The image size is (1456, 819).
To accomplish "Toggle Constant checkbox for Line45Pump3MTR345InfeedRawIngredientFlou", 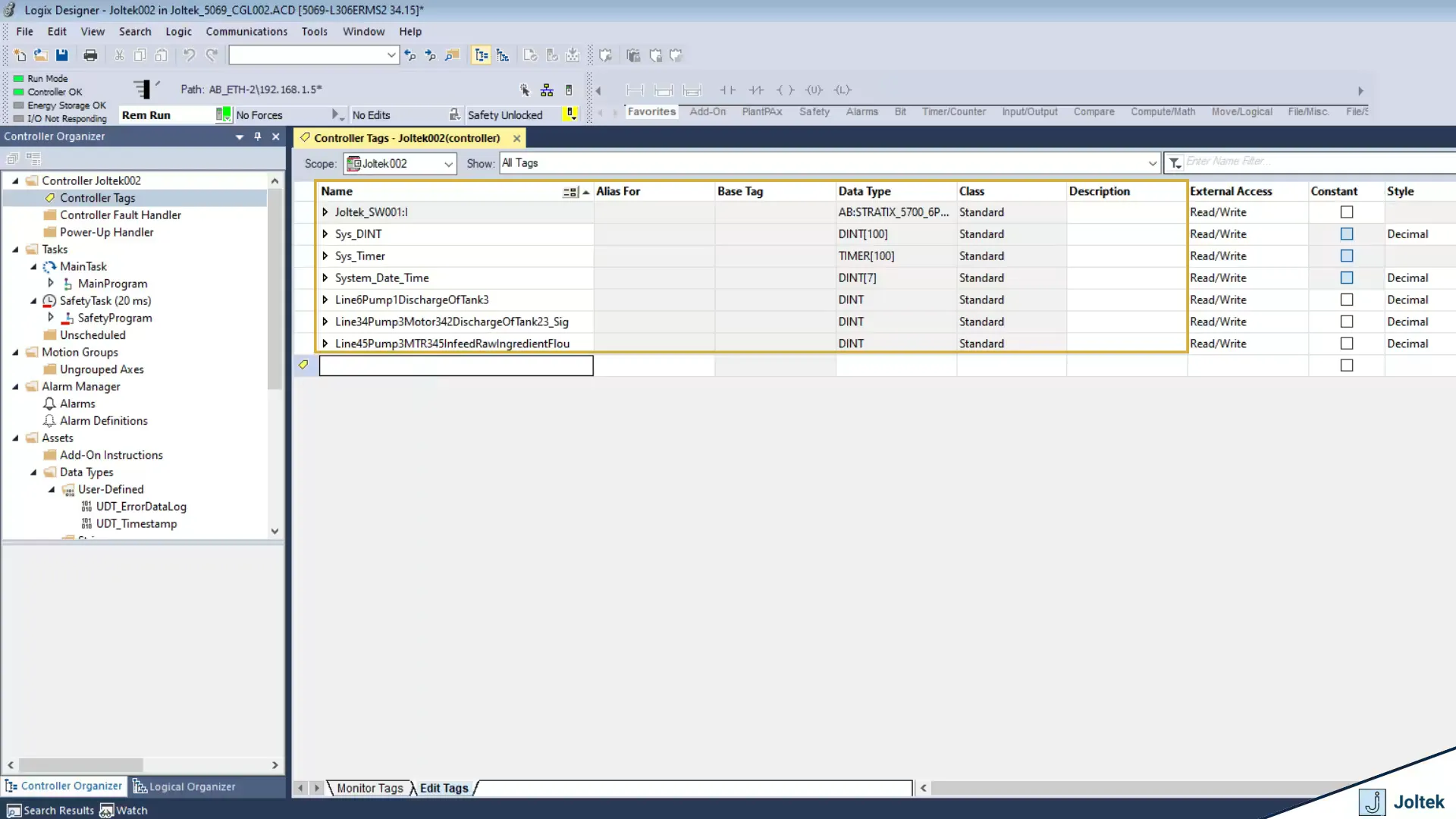I will click(x=1347, y=344).
